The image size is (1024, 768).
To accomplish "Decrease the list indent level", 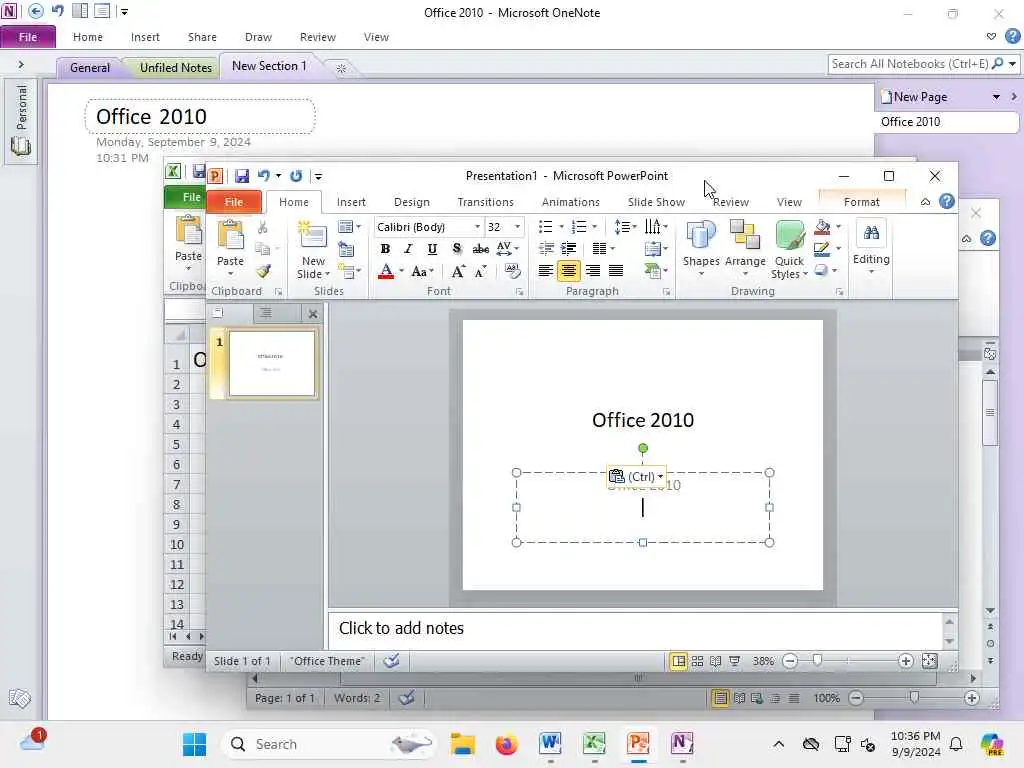I will click(546, 249).
